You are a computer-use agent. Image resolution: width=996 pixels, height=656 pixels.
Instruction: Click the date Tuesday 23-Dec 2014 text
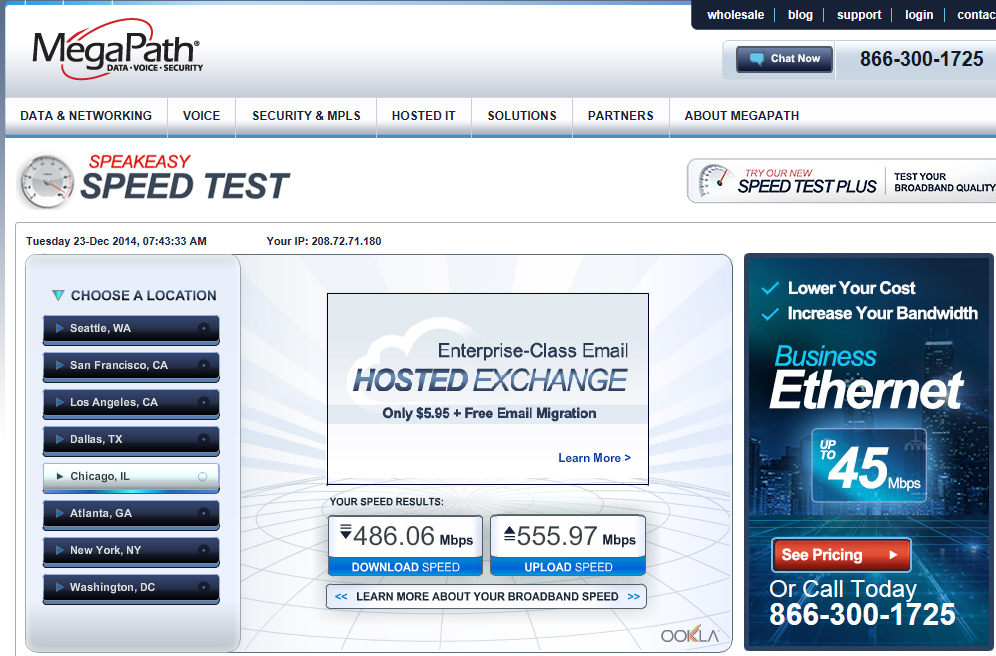[x=116, y=241]
